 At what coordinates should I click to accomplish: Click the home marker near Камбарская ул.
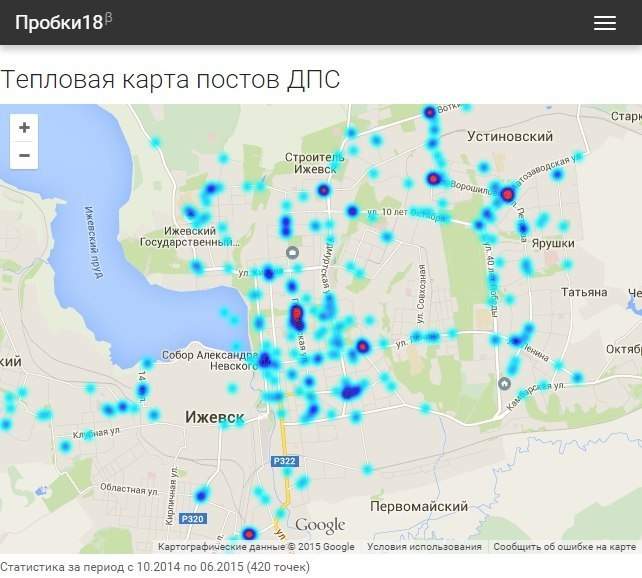504,384
